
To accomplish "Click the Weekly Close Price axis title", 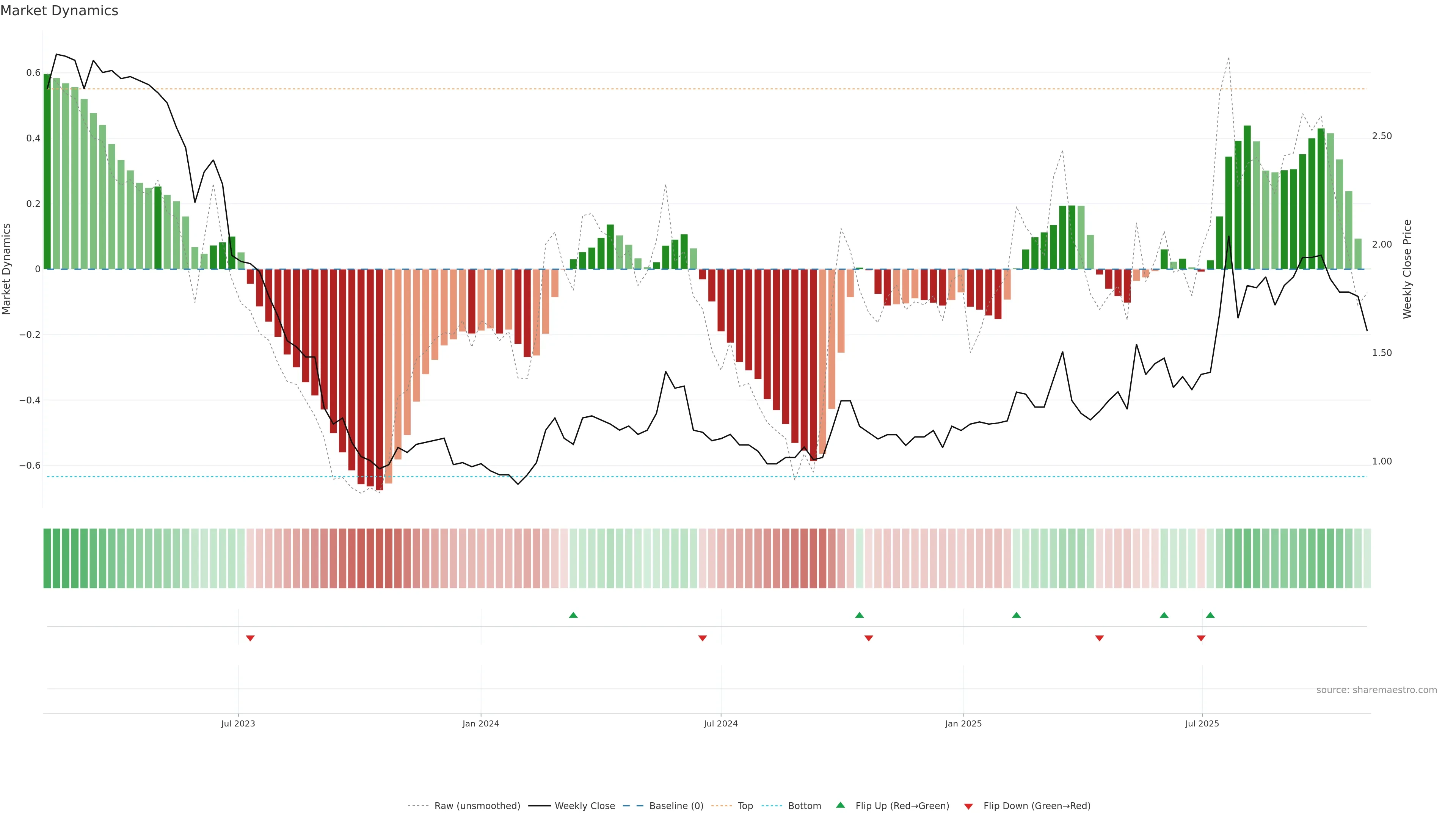I will (1407, 269).
